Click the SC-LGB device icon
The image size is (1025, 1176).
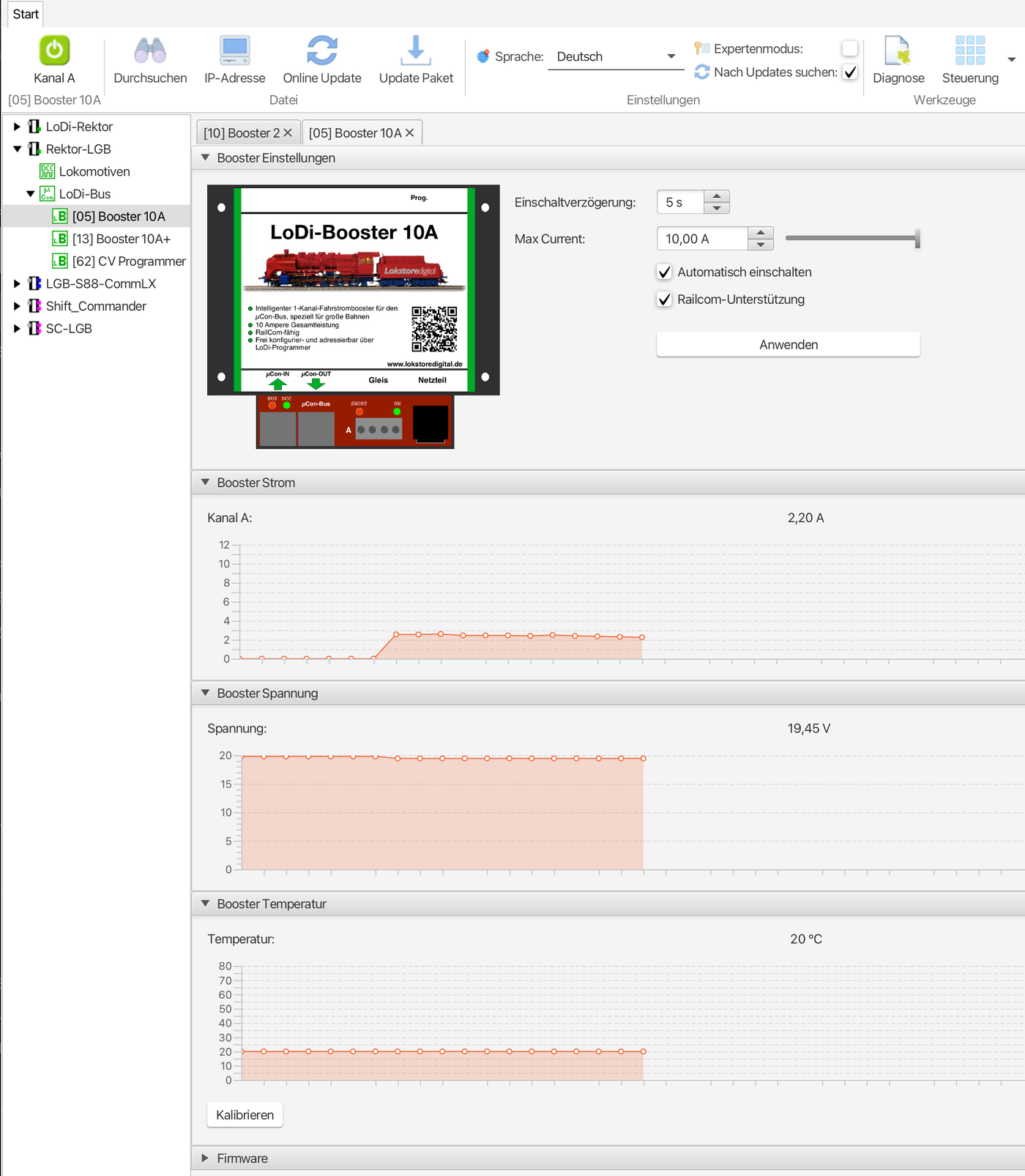click(34, 329)
